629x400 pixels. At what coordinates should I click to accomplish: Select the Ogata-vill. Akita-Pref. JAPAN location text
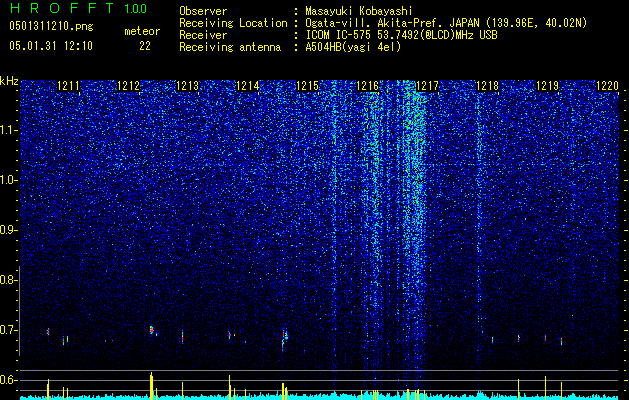(x=446, y=23)
